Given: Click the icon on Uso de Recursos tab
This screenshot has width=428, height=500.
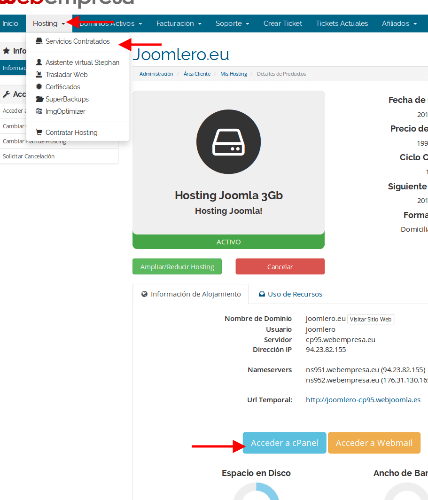Looking at the screenshot, I should [262, 294].
